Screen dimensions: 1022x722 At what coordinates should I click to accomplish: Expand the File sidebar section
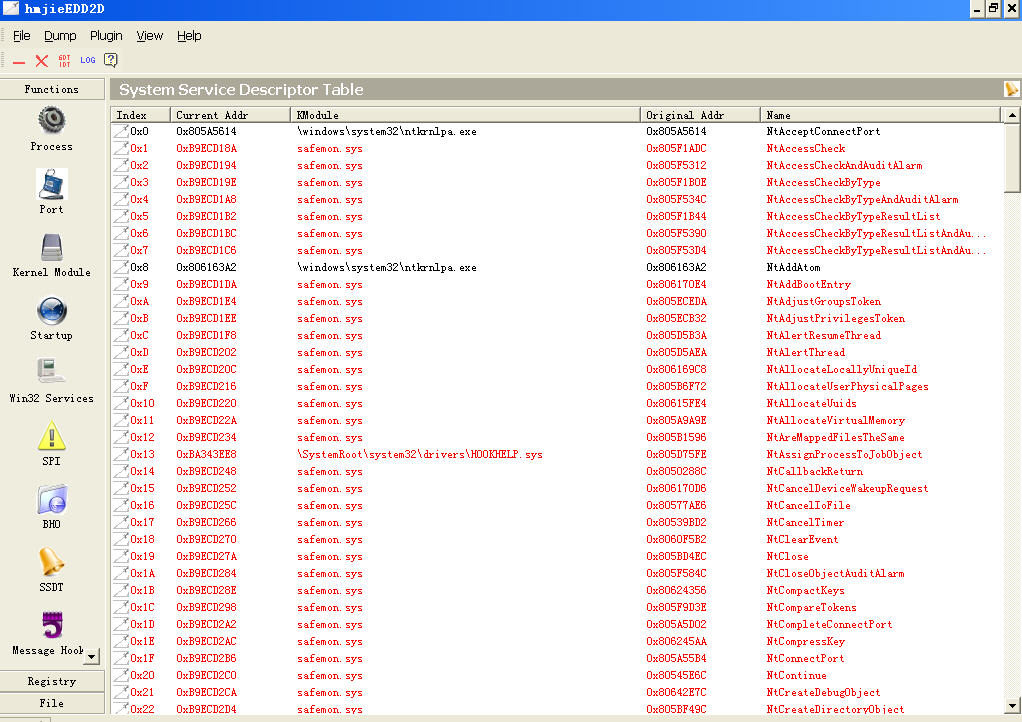pyautogui.click(x=52, y=703)
